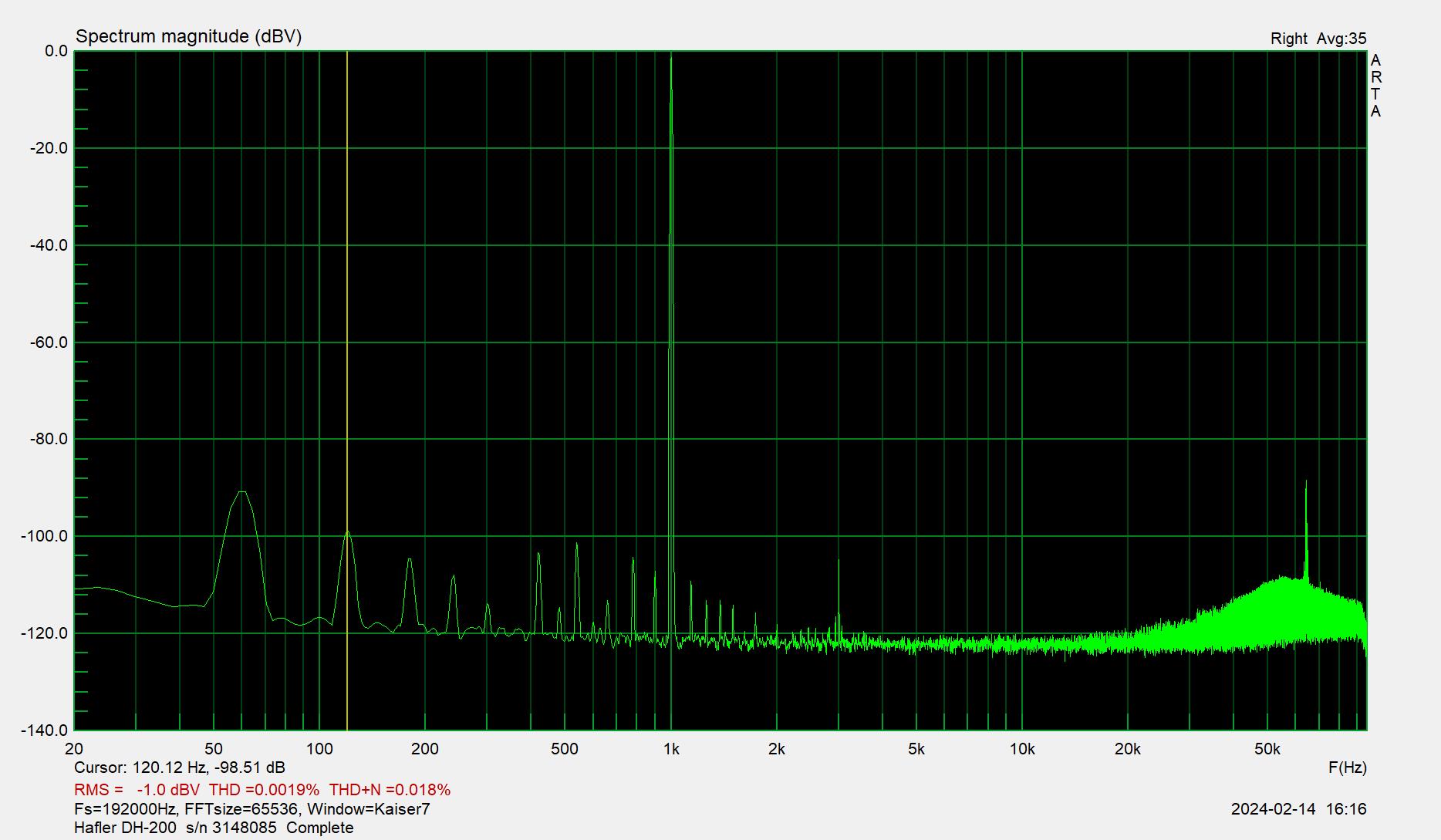The height and width of the screenshot is (840, 1441).
Task: Click the vertical 'ARTA' watermark label
Action: click(x=1375, y=86)
